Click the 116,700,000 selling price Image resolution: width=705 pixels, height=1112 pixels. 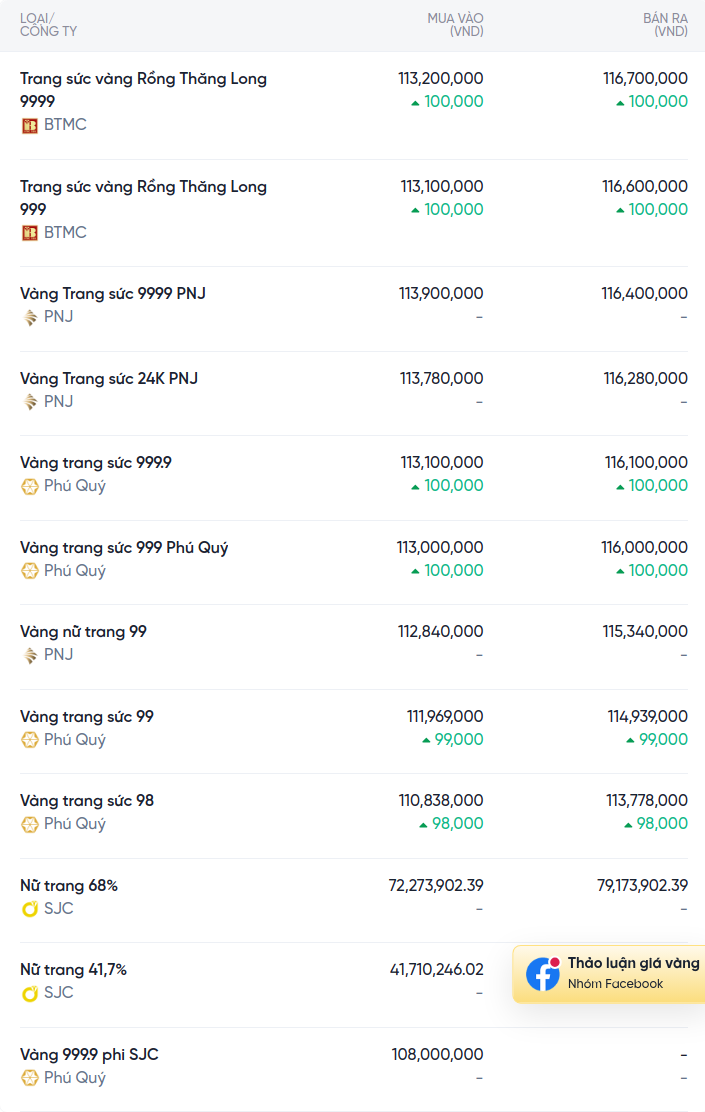[x=645, y=79]
